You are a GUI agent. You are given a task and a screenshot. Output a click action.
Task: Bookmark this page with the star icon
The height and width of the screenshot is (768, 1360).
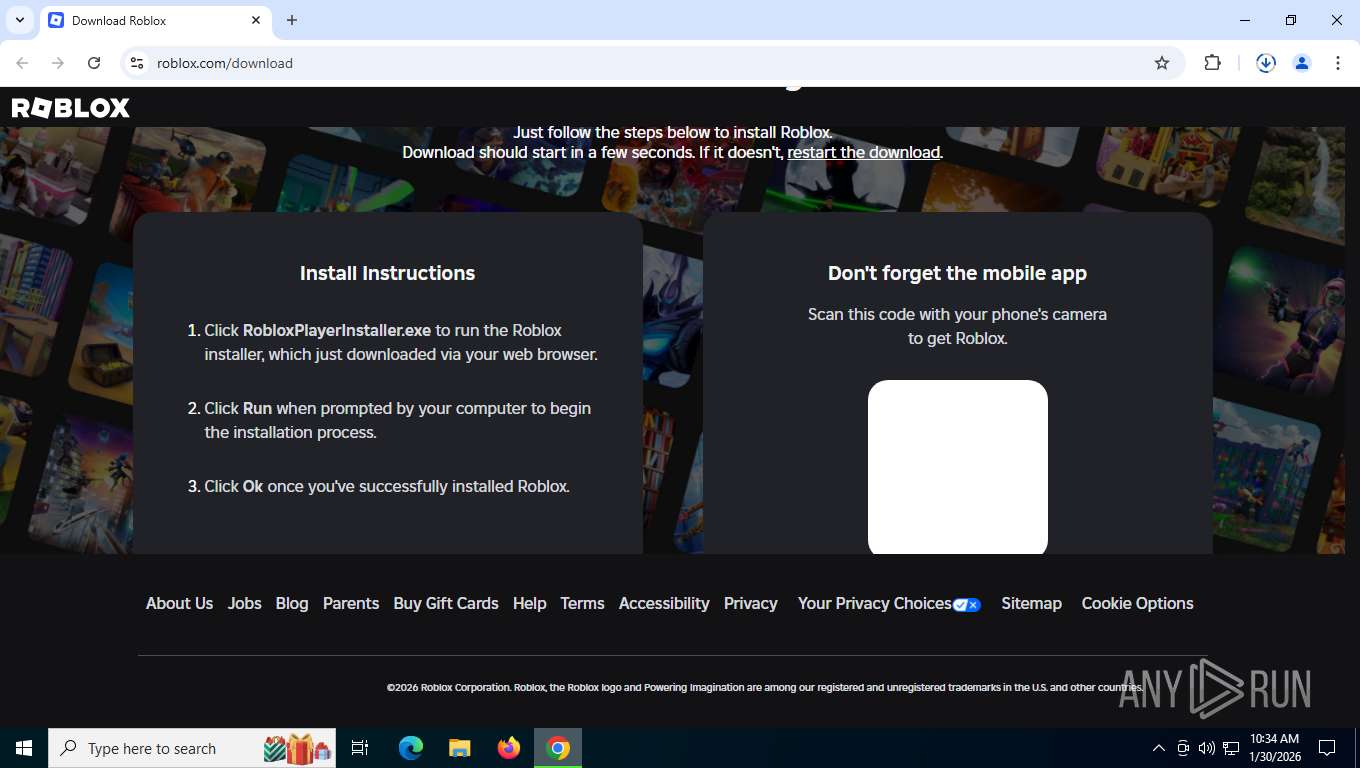point(1162,63)
